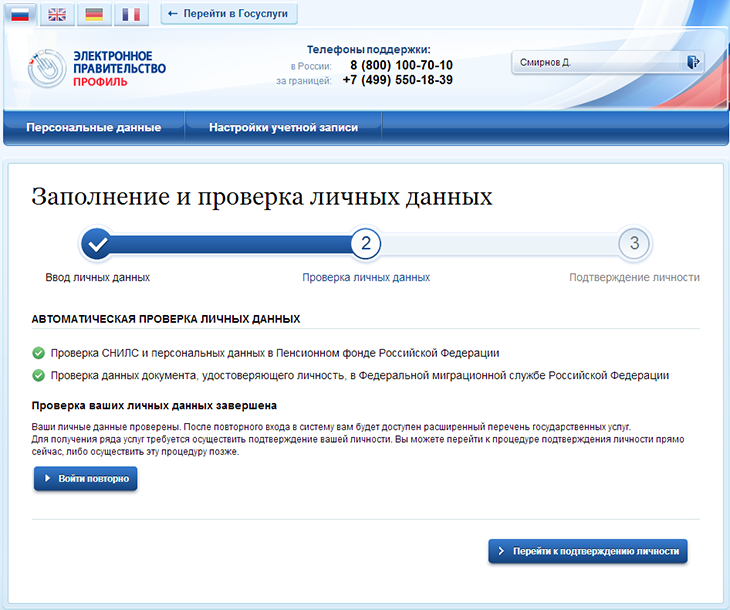Click Перейти к подтверждению личности button

pos(588,551)
